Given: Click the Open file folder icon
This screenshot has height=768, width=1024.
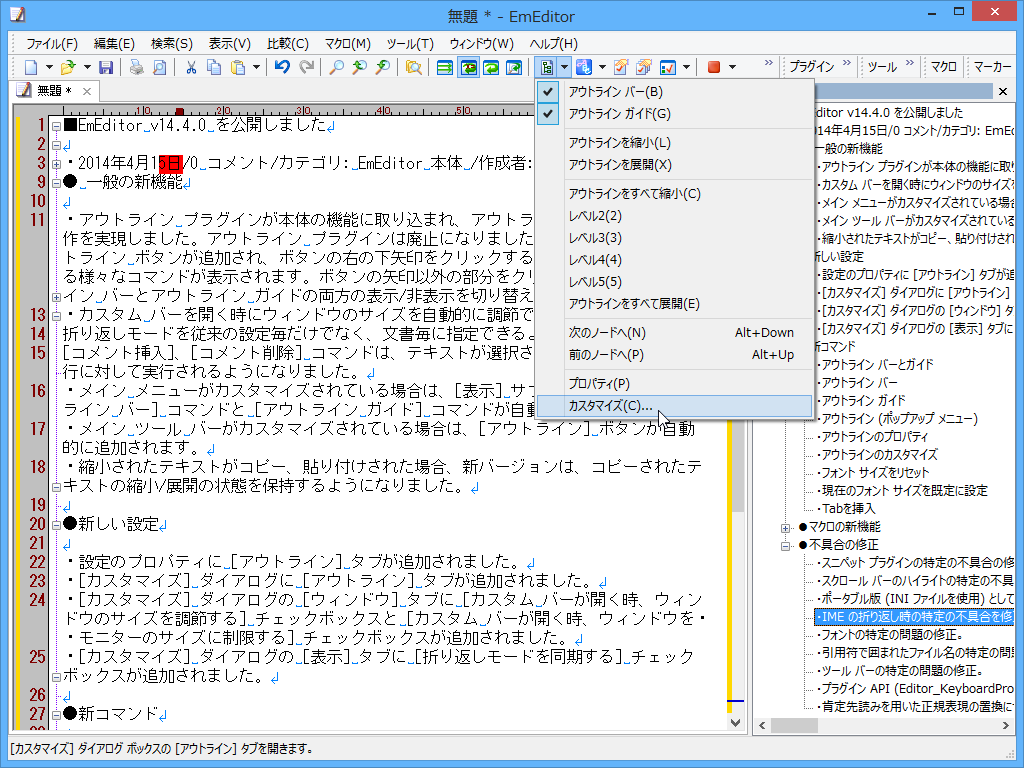Looking at the screenshot, I should click(68, 67).
